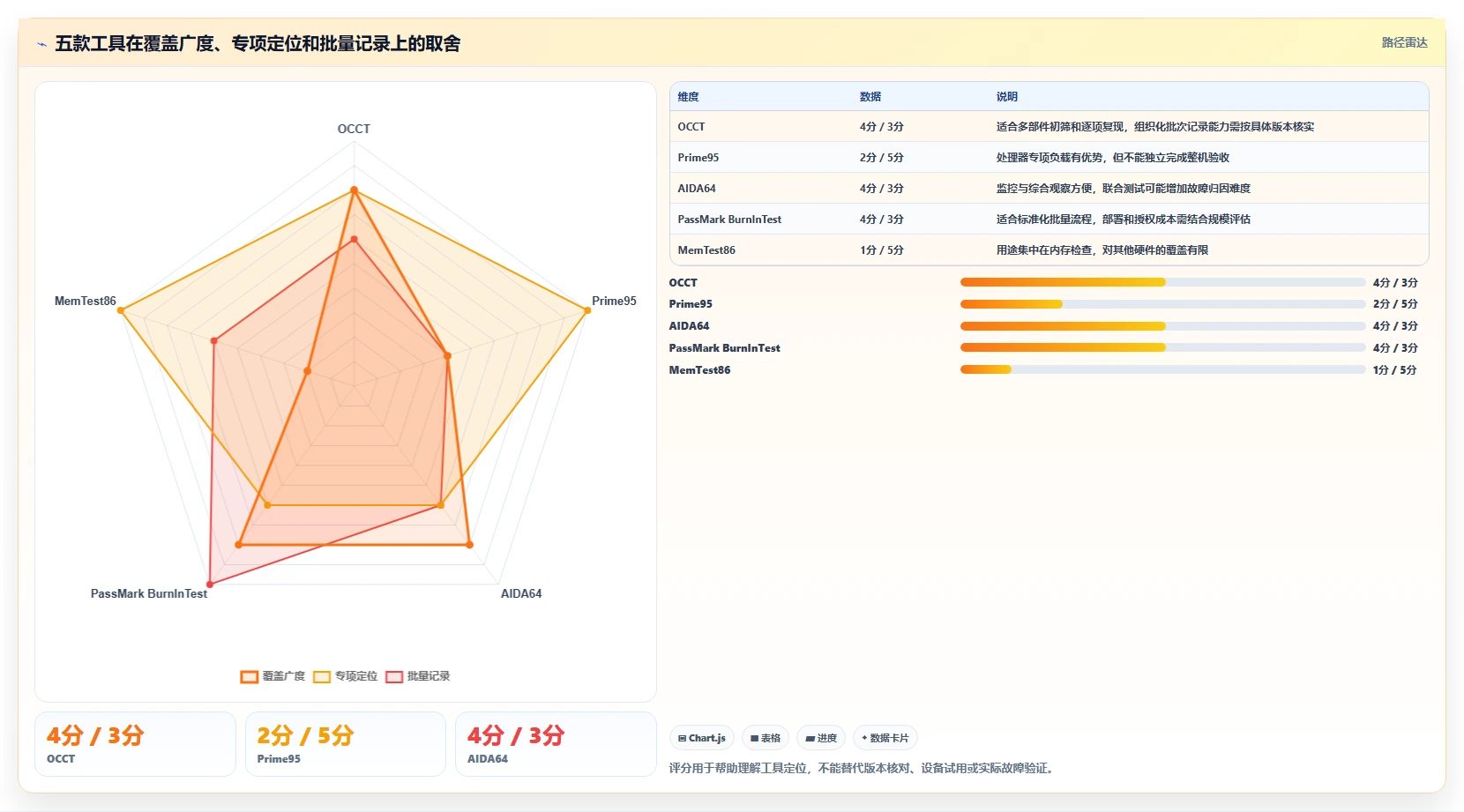Click 4分 / 3分 label beside OCCT progress bar
The image size is (1464, 812).
tap(1395, 283)
